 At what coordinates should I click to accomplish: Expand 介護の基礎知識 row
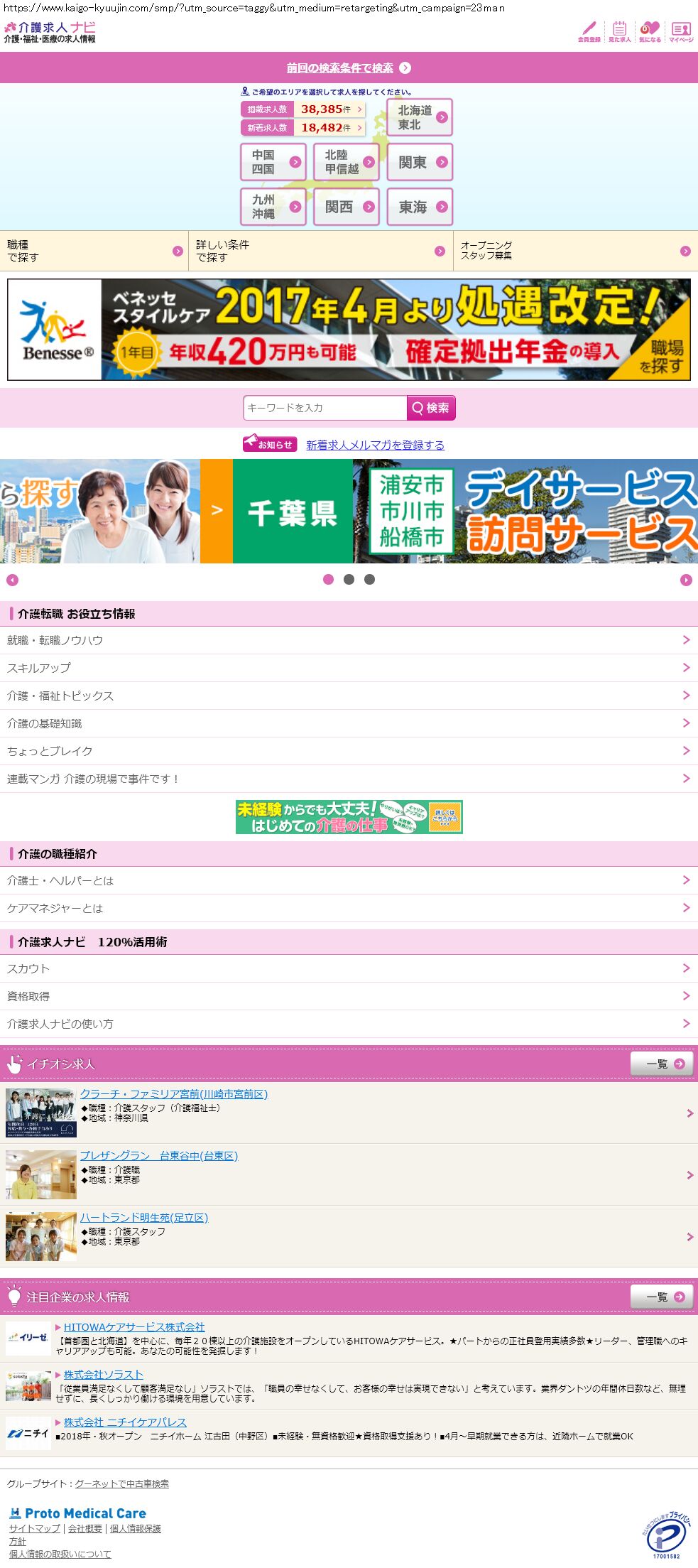(x=349, y=723)
